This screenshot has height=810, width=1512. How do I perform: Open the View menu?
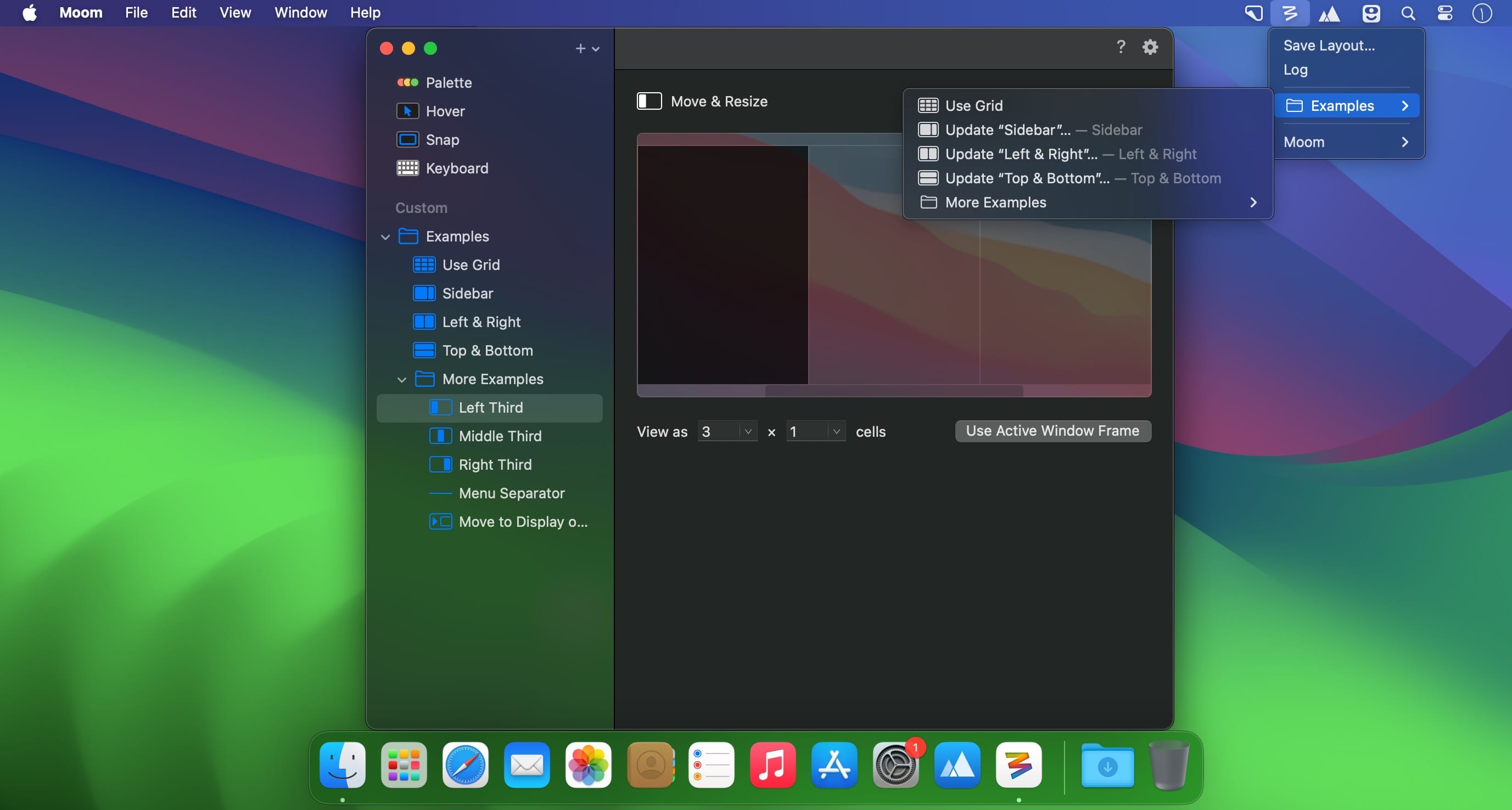[236, 13]
